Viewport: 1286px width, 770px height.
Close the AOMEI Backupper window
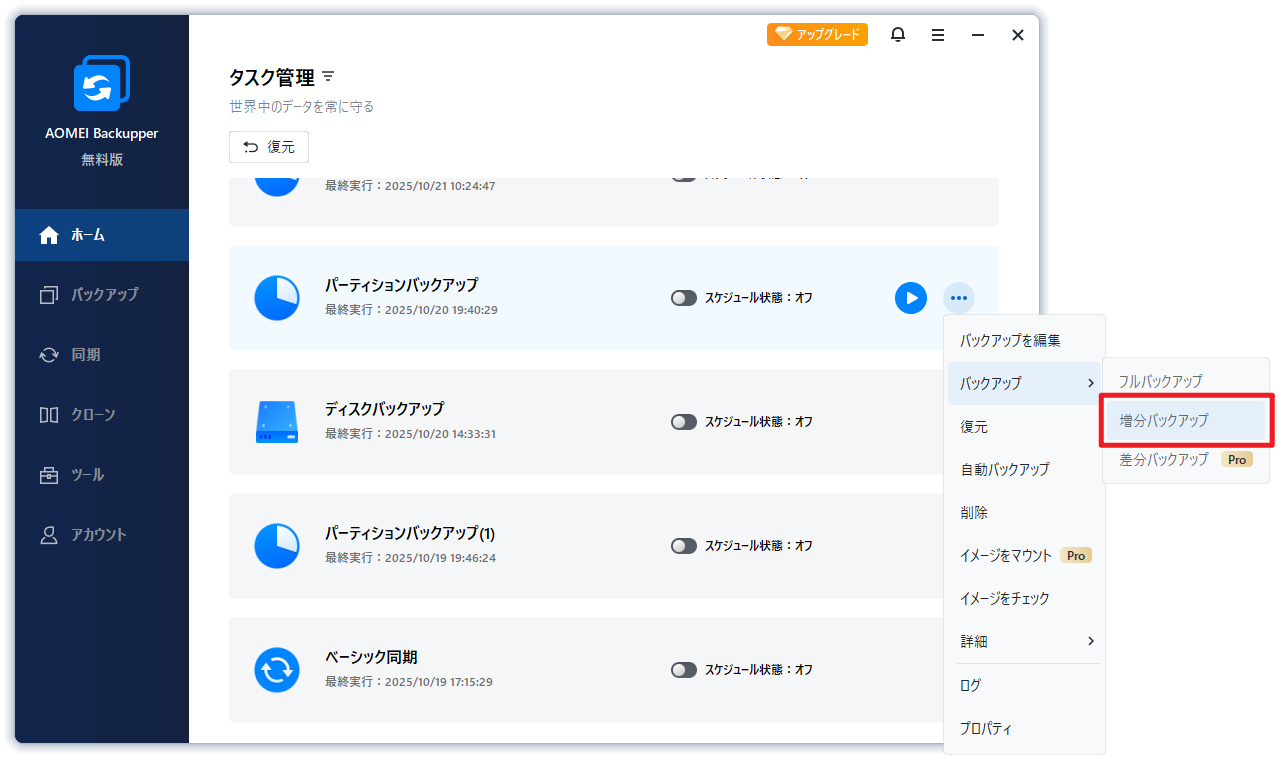coord(1018,35)
